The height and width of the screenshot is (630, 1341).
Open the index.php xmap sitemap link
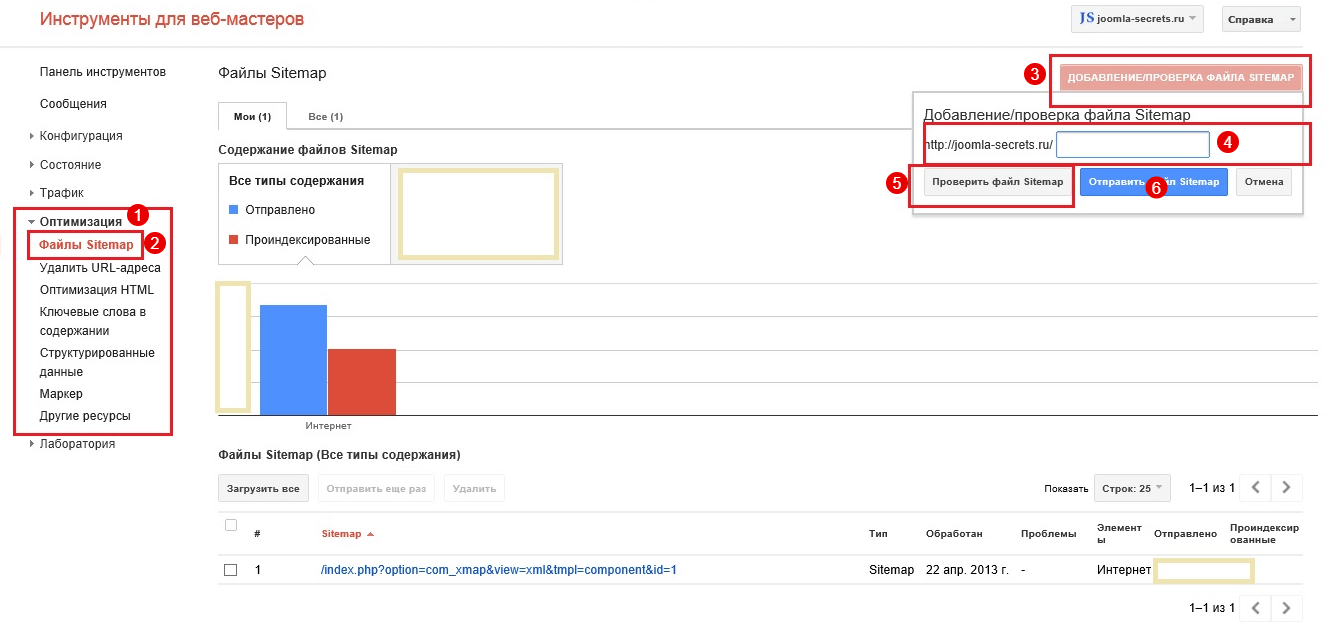coord(499,570)
